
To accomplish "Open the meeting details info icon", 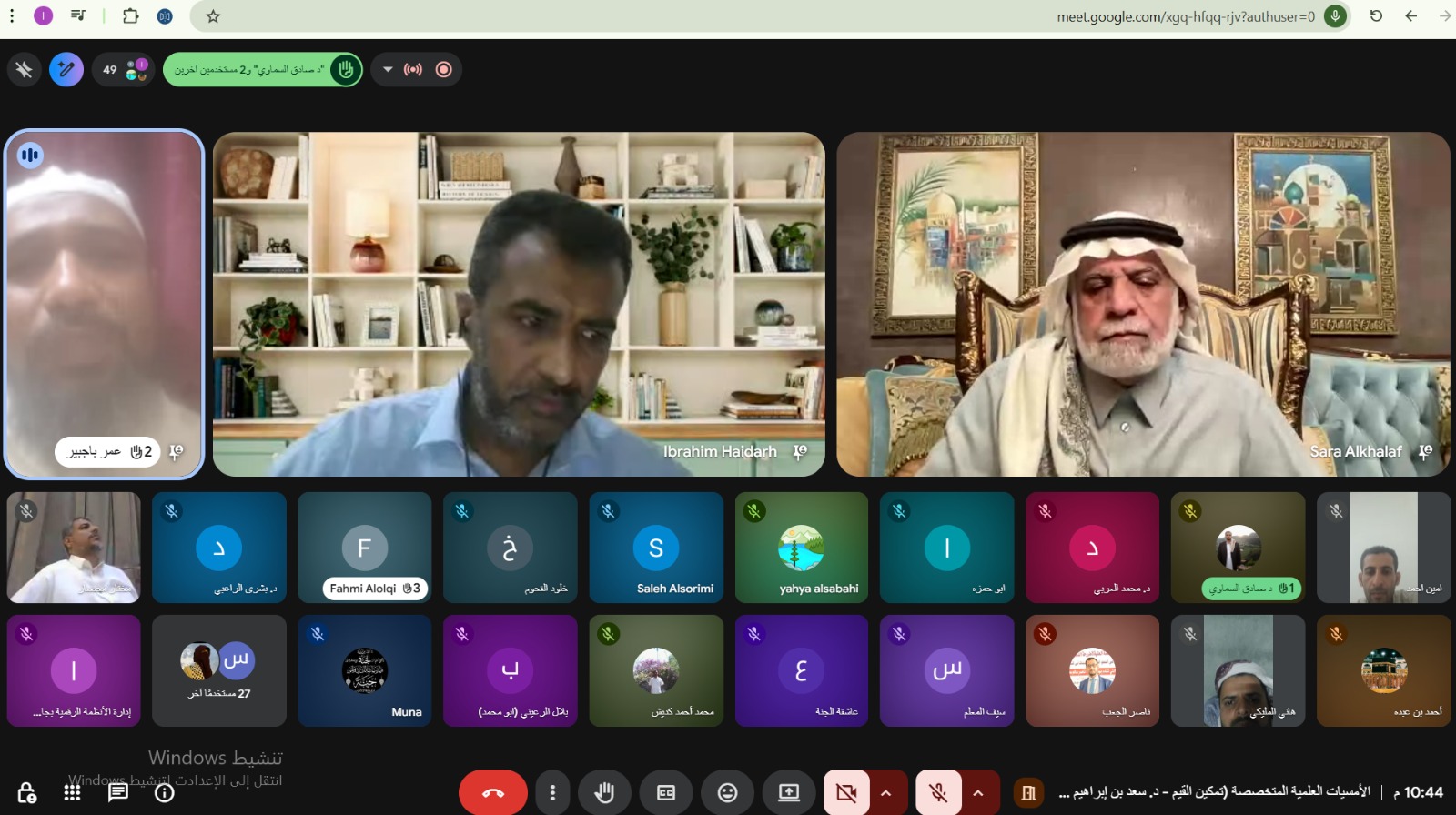I will pos(165,792).
